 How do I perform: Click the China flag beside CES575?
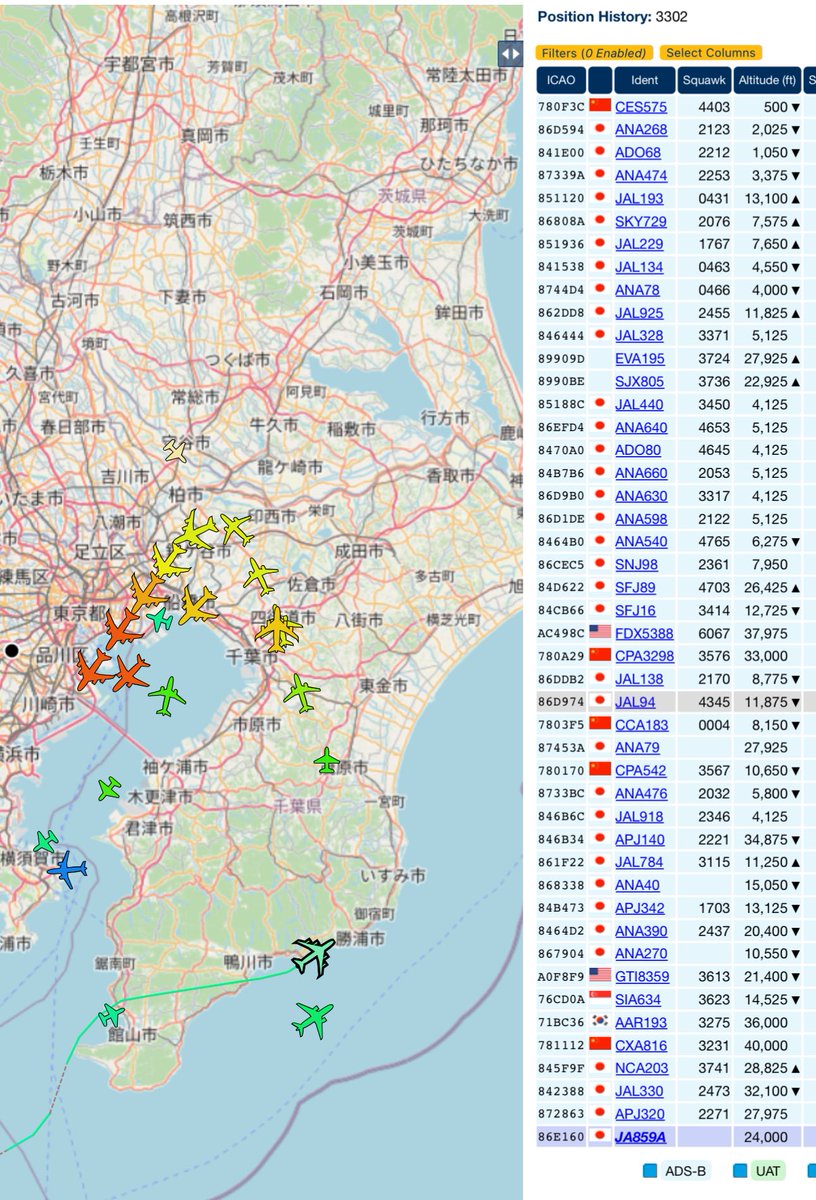click(x=597, y=102)
